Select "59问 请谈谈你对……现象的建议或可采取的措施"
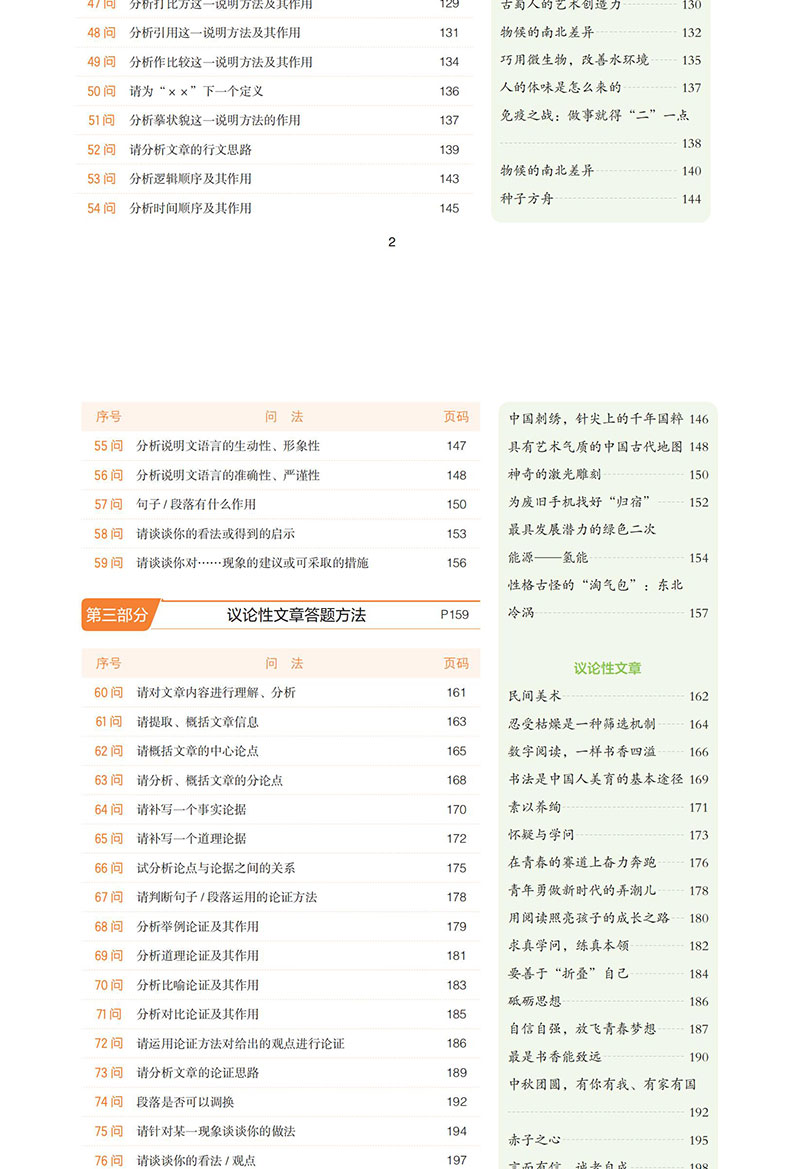Image resolution: width=790 pixels, height=1169 pixels. (x=280, y=563)
